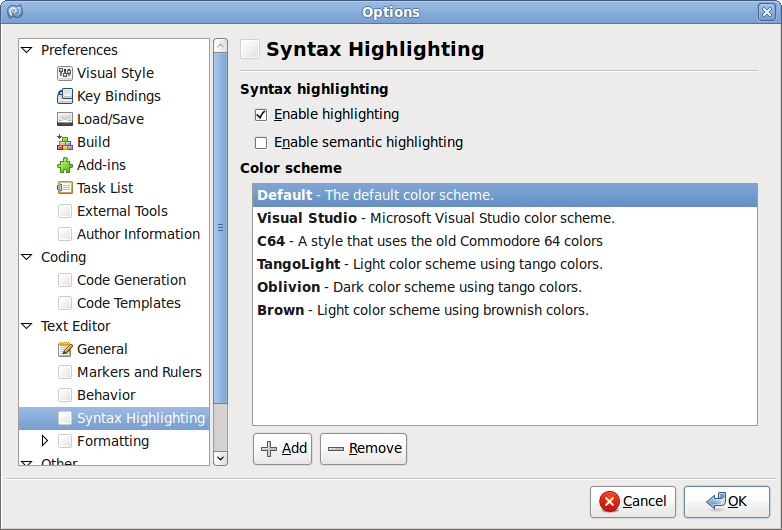Click the blank icon beside Code Templates
Viewport: 782px width, 530px height.
click(65, 303)
